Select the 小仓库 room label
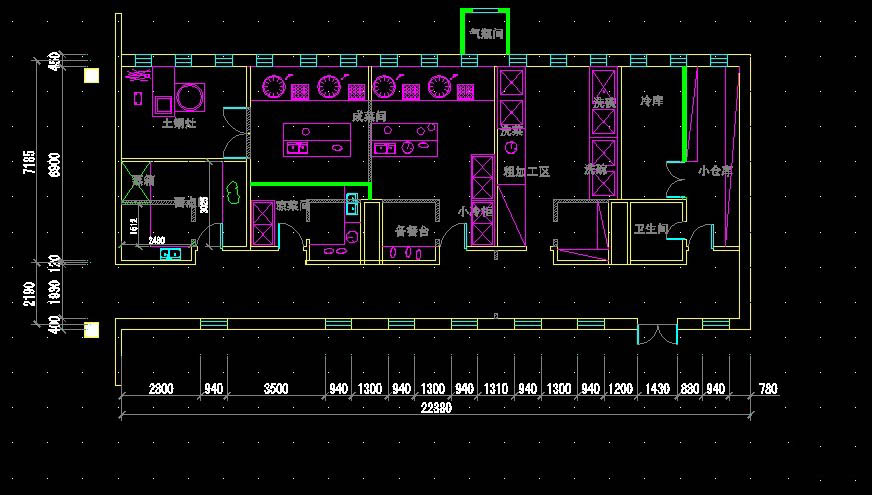The image size is (872, 495). (715, 171)
